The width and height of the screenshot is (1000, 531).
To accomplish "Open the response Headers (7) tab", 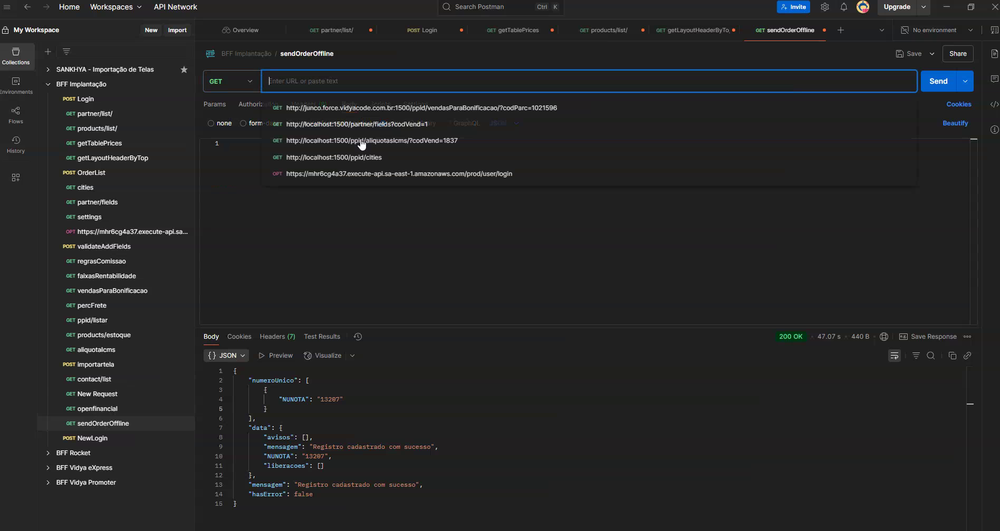I will click(x=277, y=337).
